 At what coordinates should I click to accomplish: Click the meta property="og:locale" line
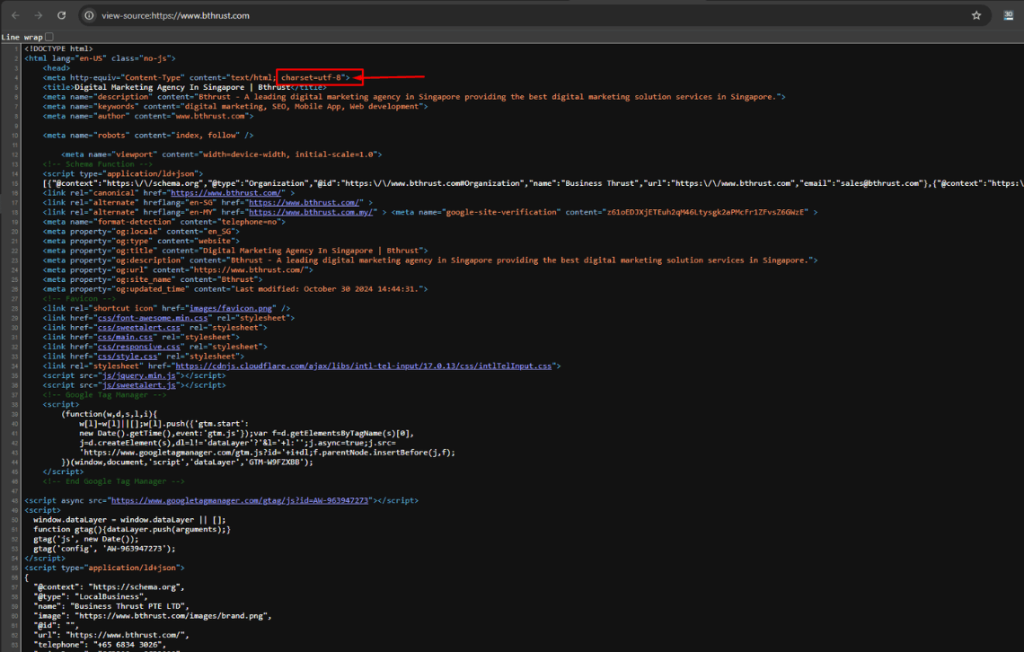[142, 232]
